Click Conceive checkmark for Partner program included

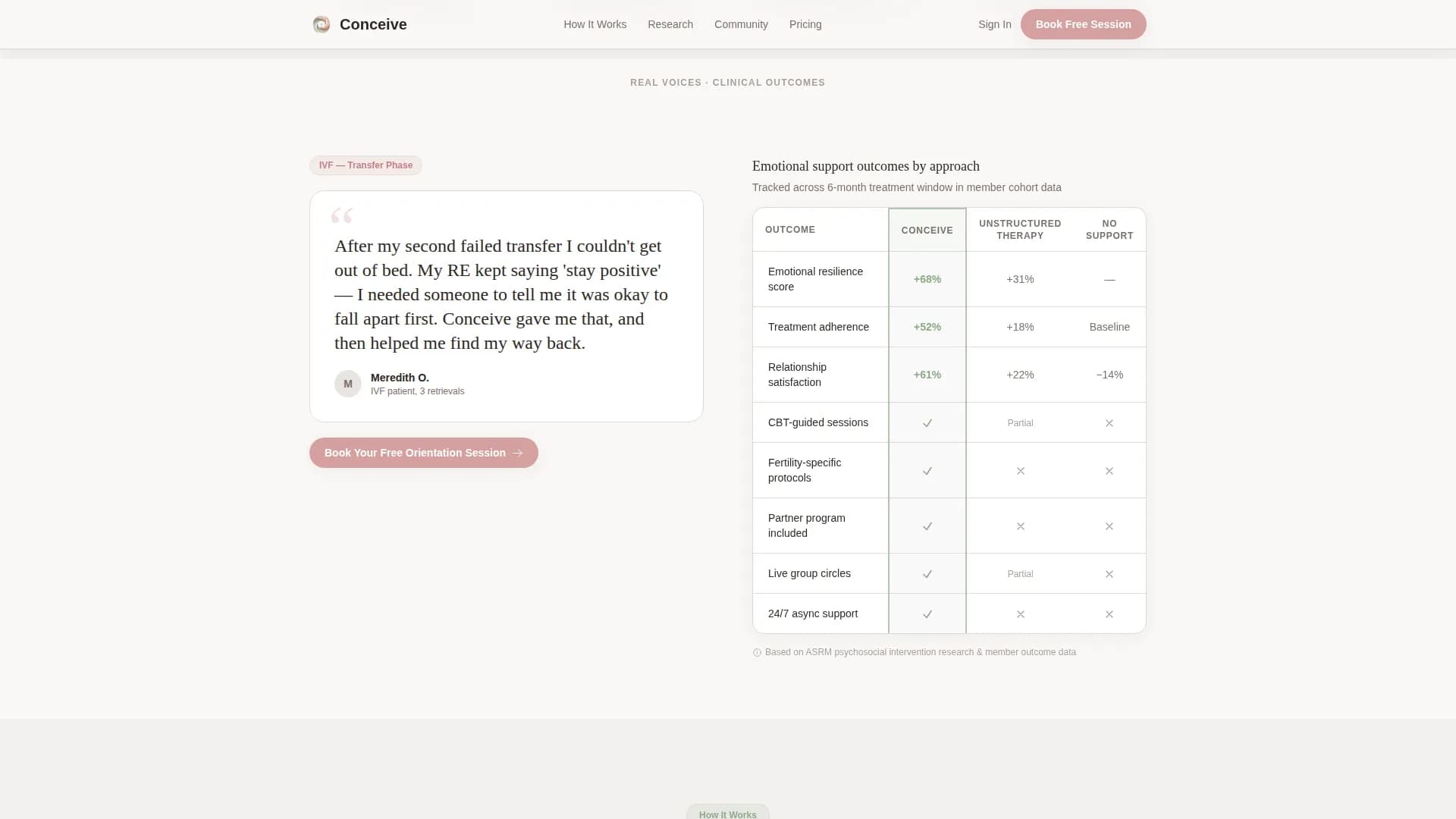pyautogui.click(x=927, y=526)
